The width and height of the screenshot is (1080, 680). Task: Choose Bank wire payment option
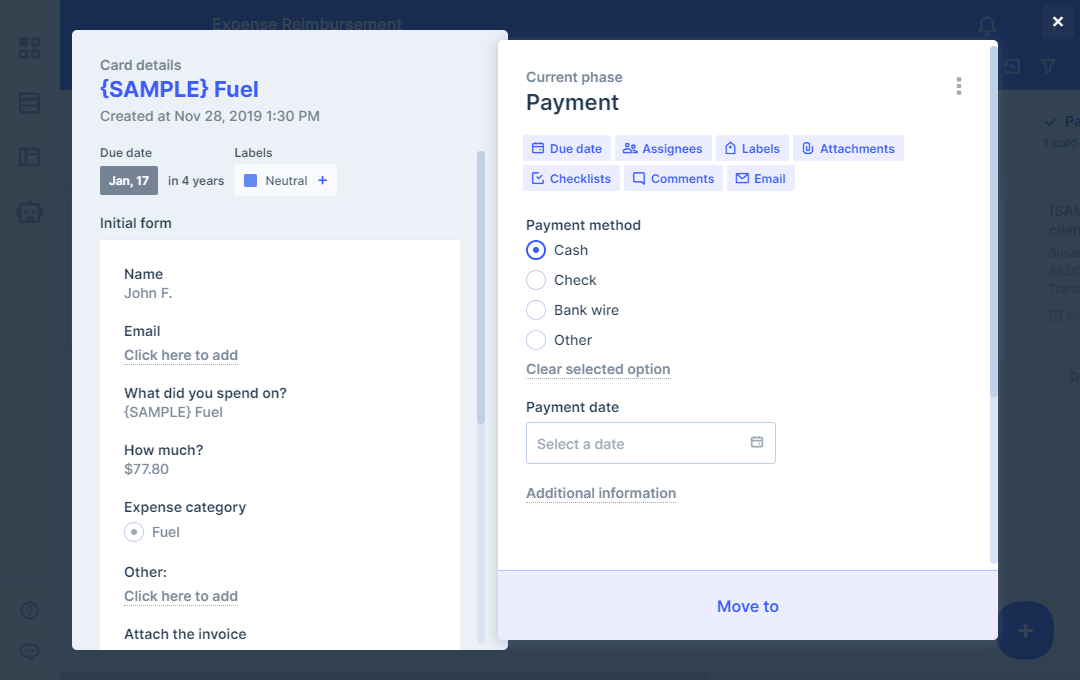click(x=536, y=310)
